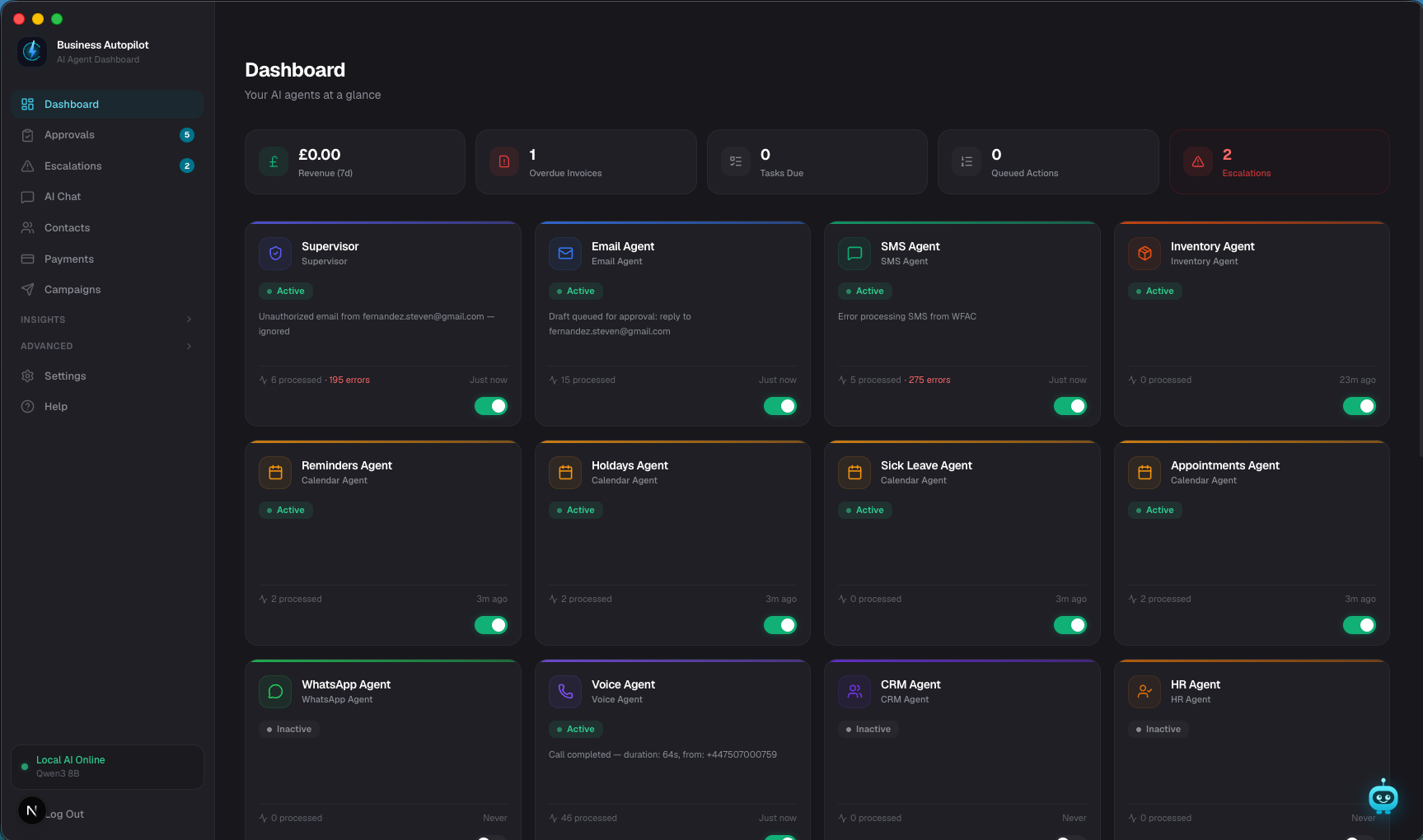Click the '195 errors' text on Supervisor
Screen dimensions: 1423x840
[349, 380]
